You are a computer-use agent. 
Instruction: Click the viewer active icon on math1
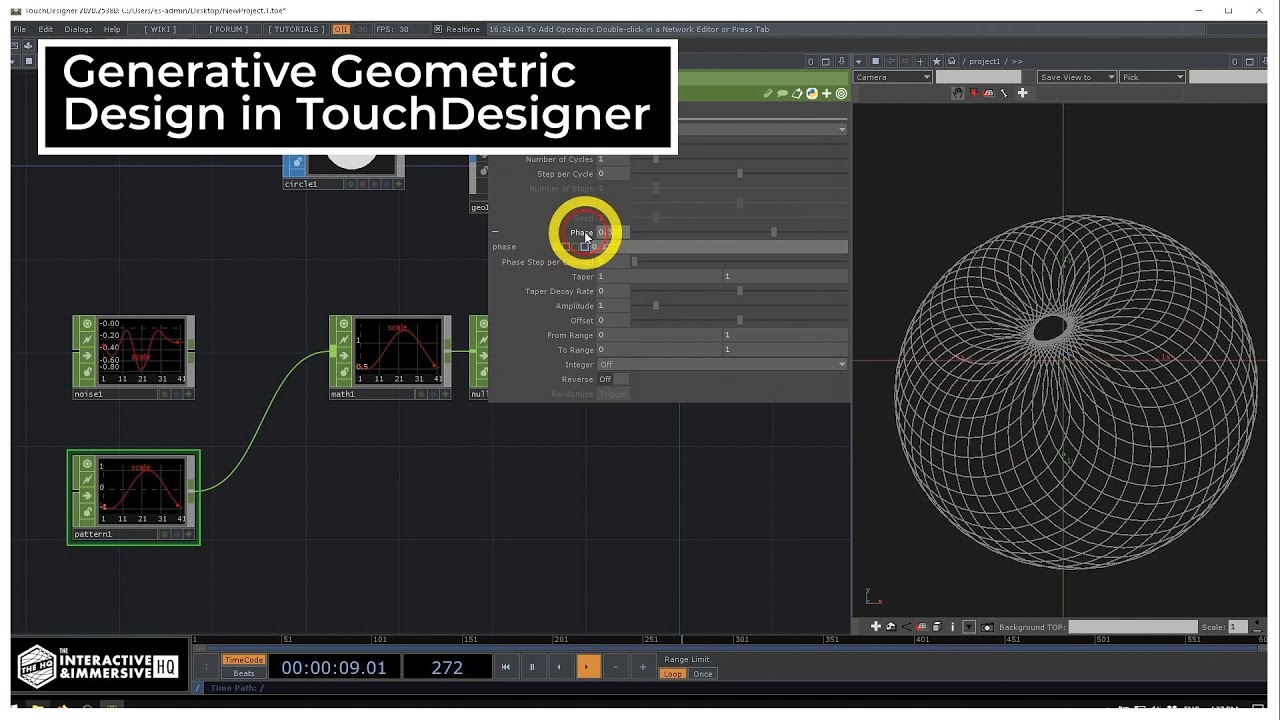(x=344, y=324)
